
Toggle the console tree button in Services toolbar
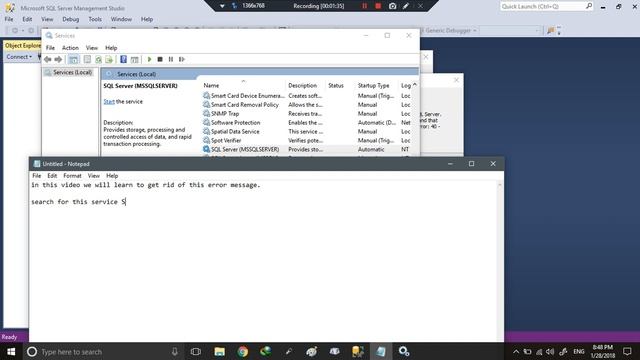73,60
